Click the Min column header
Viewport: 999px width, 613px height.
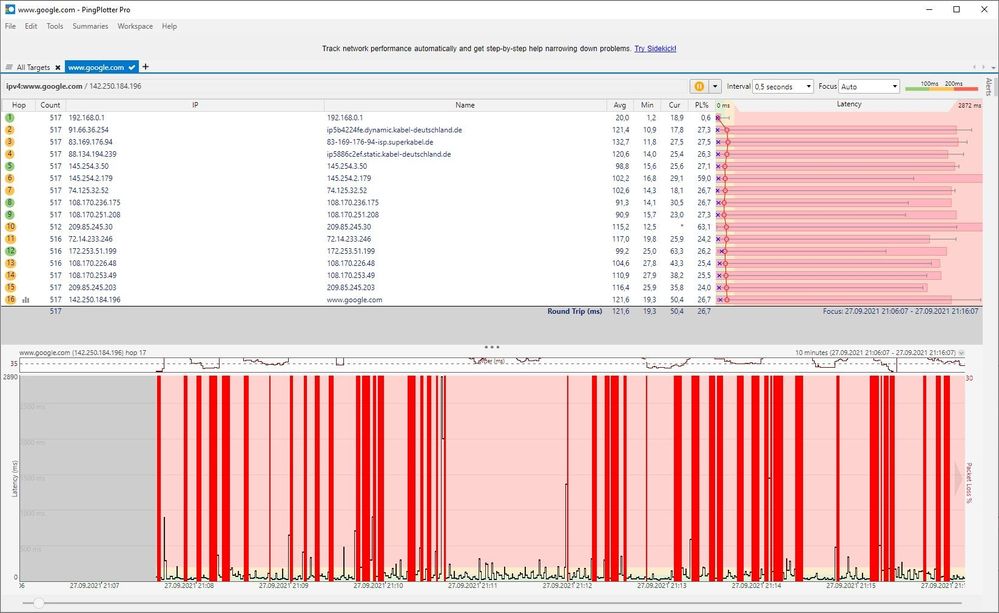click(647, 105)
